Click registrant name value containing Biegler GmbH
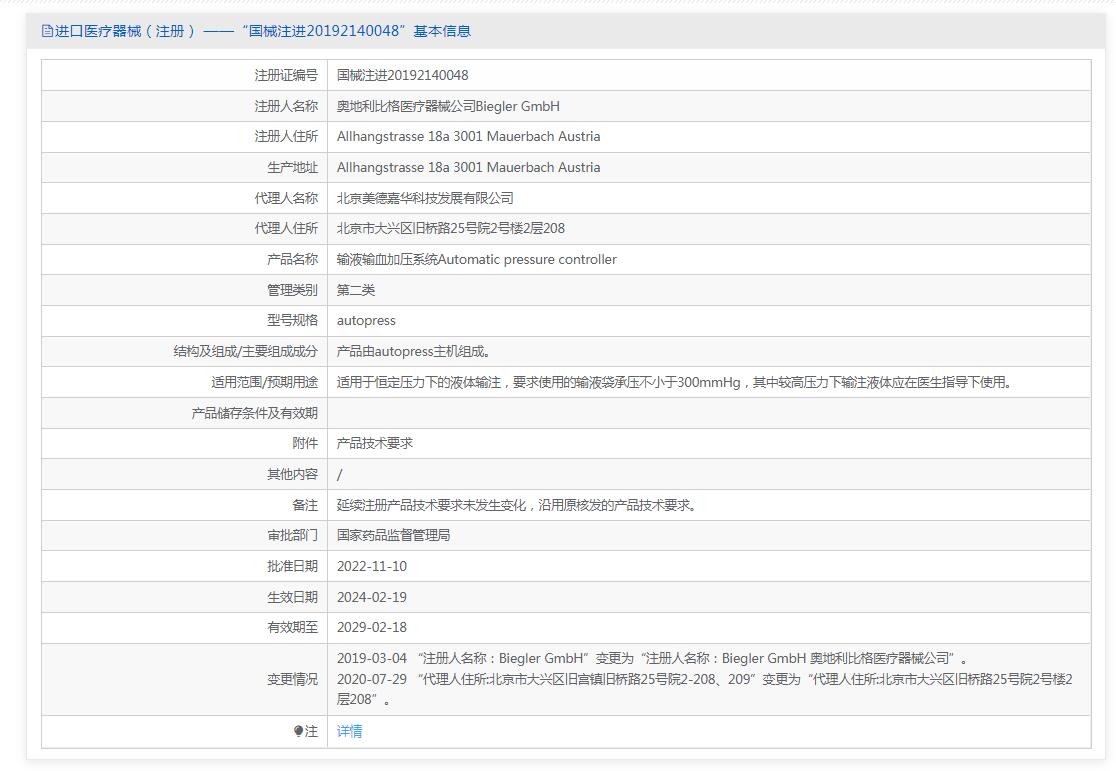 click(448, 106)
